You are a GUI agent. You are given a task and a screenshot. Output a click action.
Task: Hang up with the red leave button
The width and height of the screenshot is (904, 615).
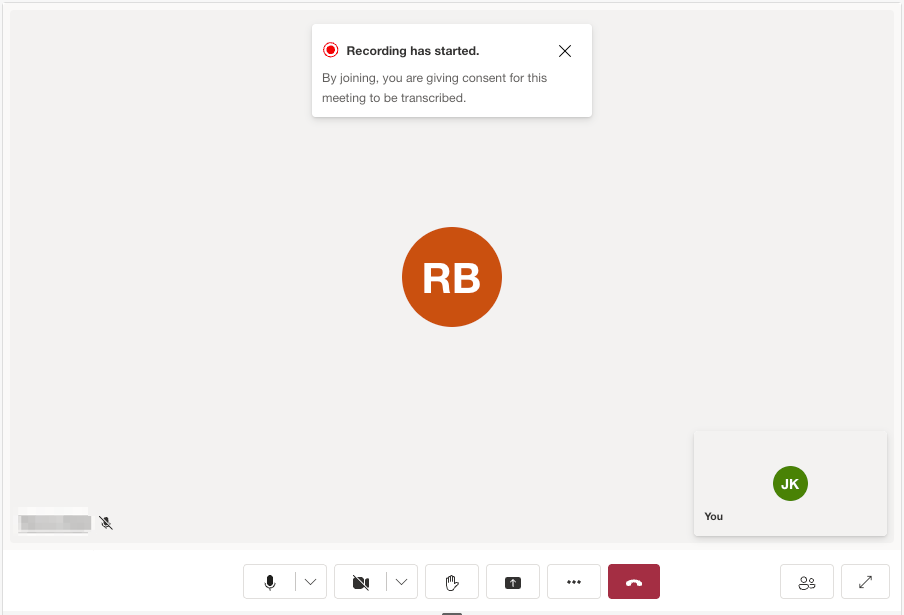click(634, 582)
